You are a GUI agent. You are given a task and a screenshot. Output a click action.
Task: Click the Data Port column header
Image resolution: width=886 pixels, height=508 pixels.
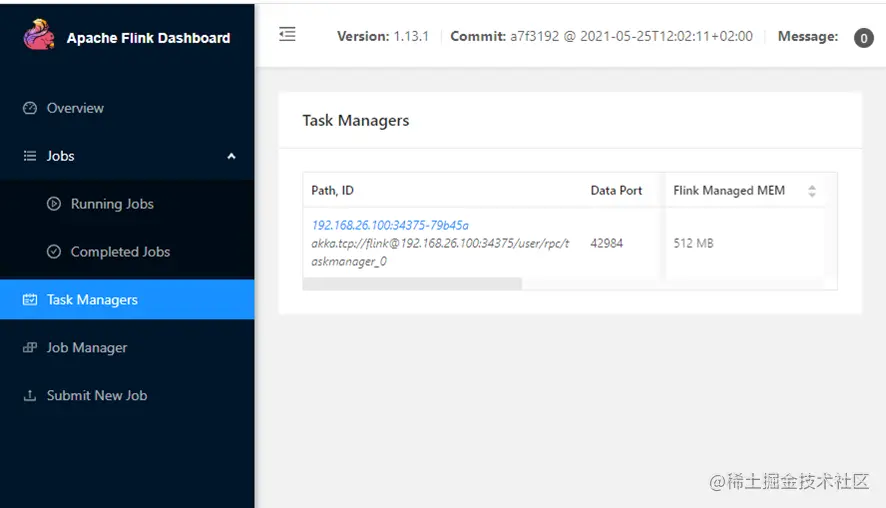pyautogui.click(x=616, y=190)
